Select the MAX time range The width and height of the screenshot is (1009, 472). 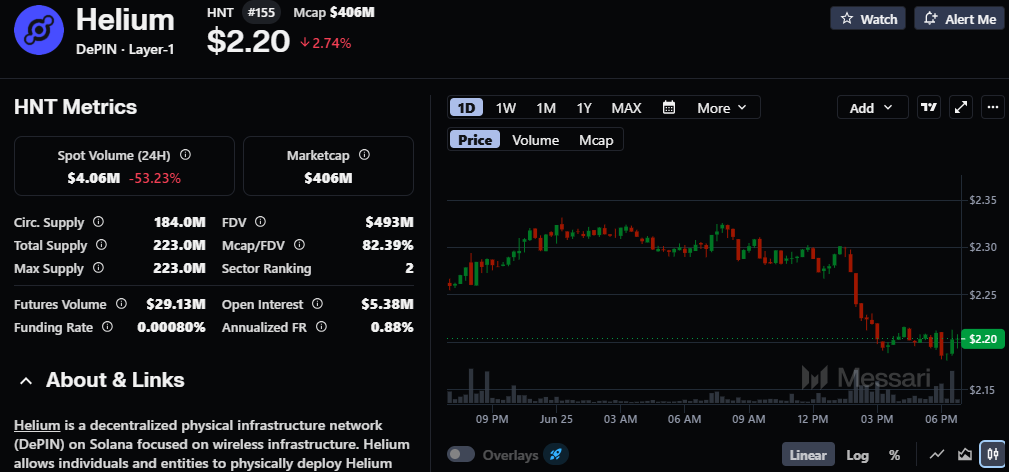(626, 108)
